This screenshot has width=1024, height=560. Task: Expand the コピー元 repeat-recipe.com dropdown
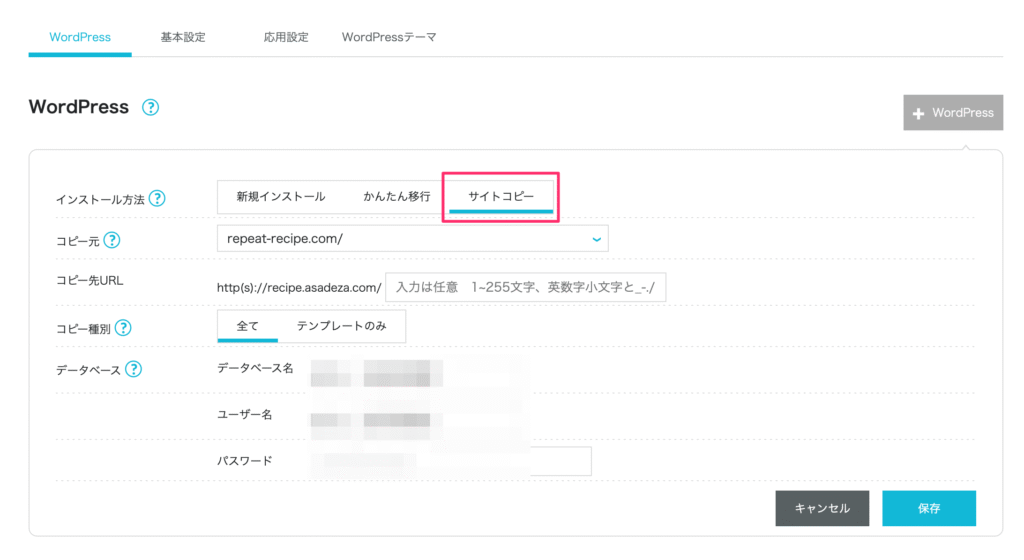412,239
